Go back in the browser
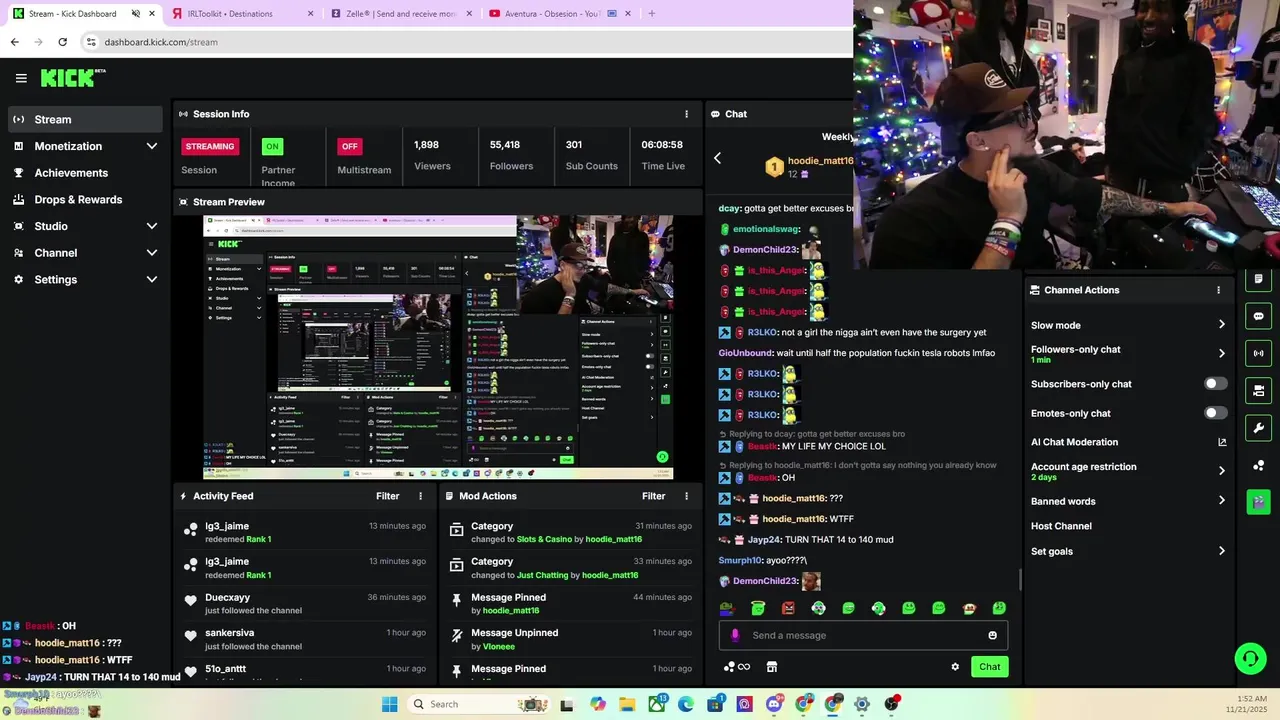The image size is (1280, 720). [x=14, y=42]
